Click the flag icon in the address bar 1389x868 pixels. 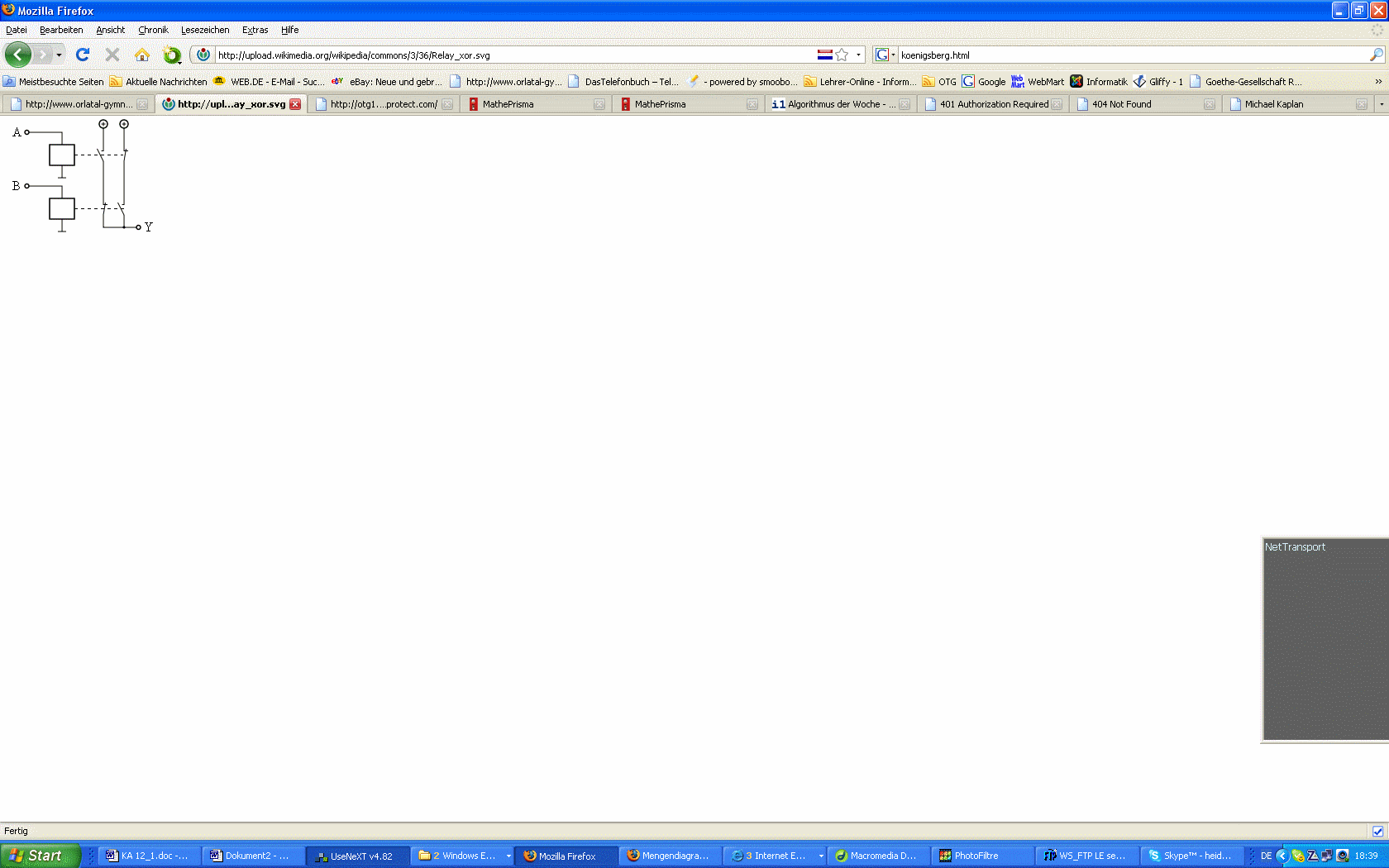click(824, 55)
